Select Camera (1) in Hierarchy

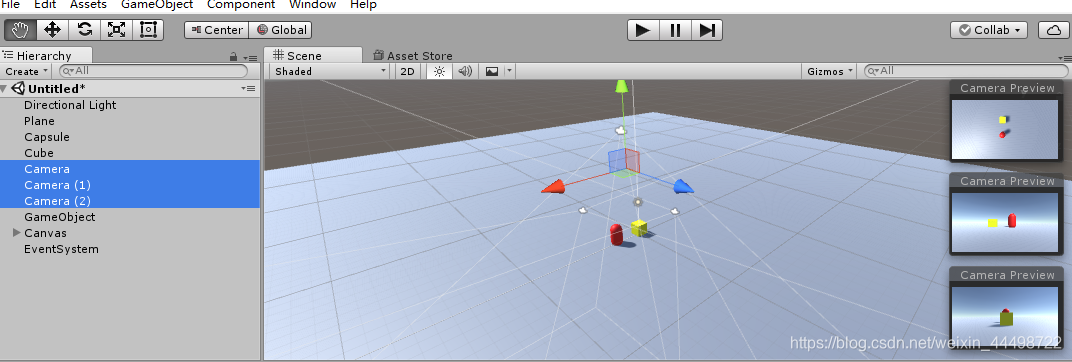coord(57,185)
